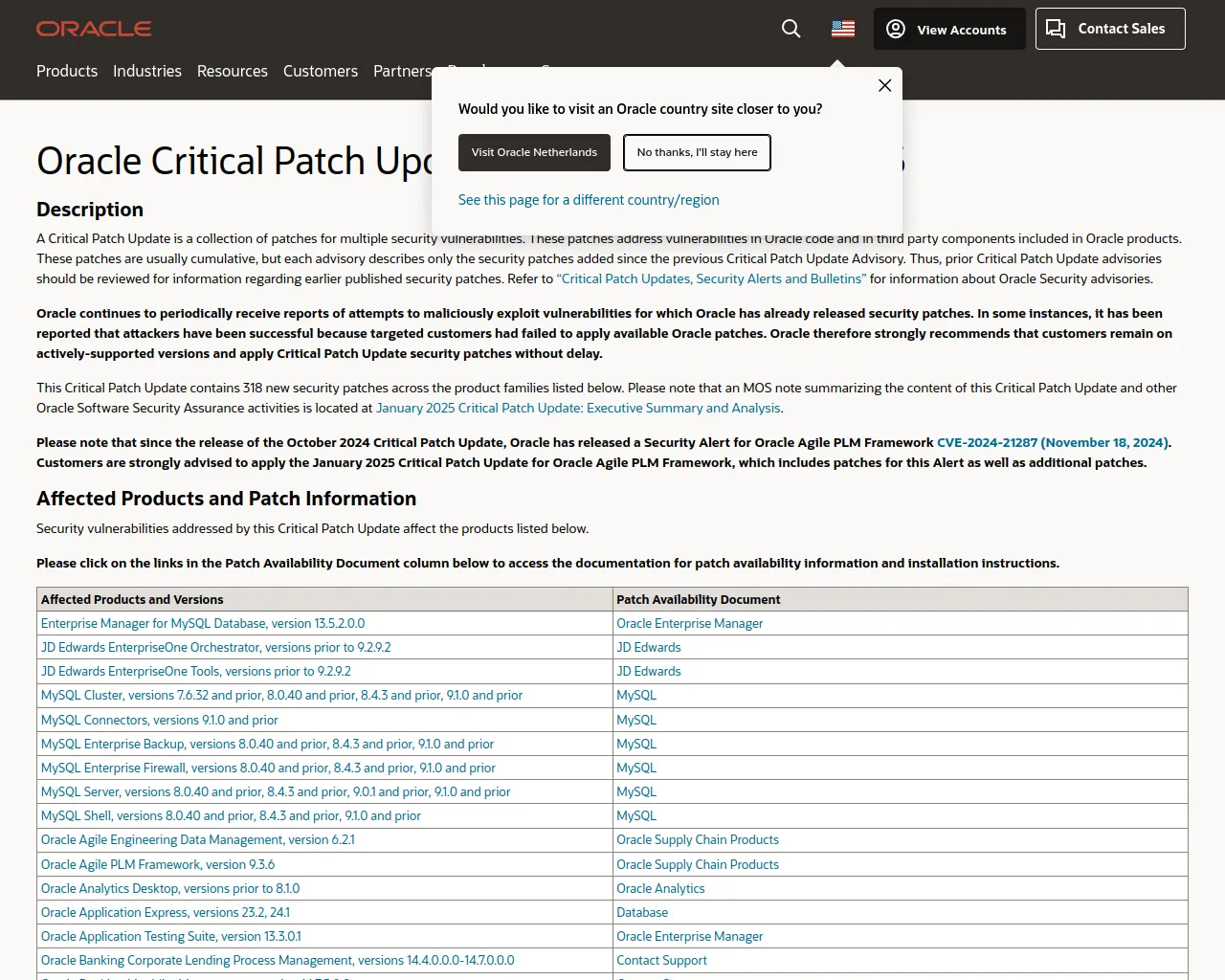Open MySQL patch document for Enterprise Backup row
Screen dimensions: 1225x980
point(636,744)
